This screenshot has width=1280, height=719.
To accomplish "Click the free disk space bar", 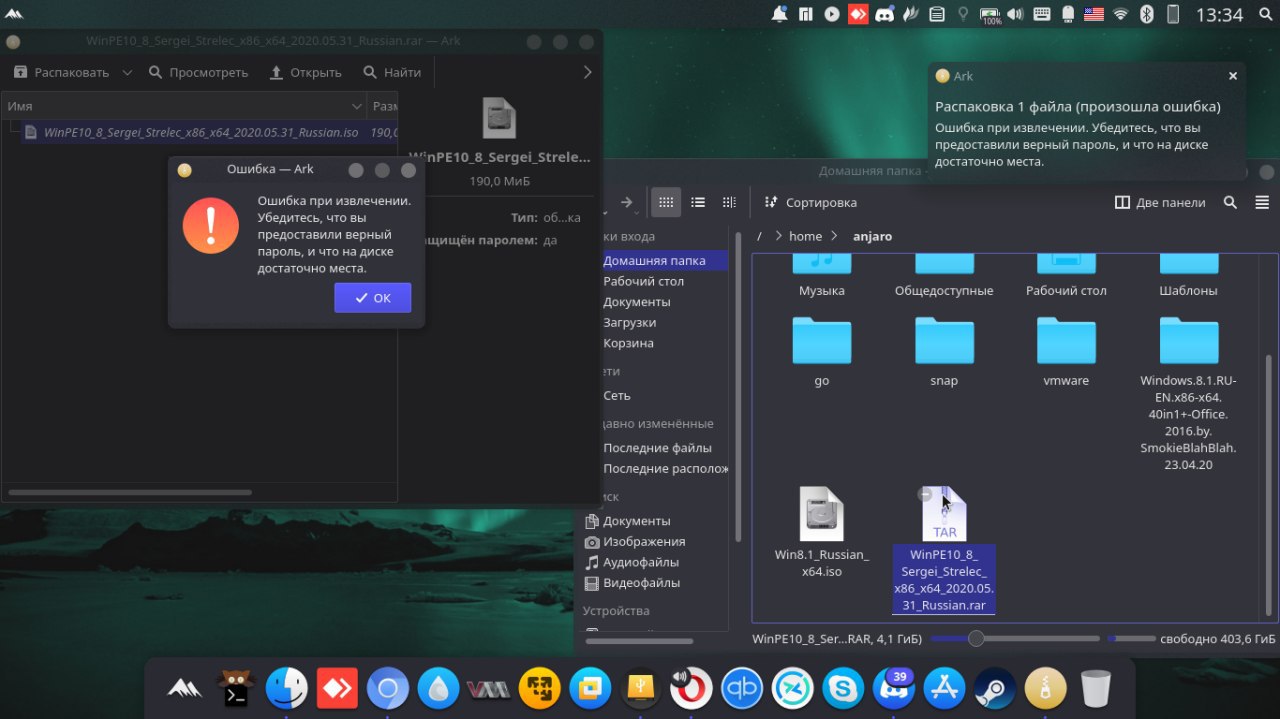I will [x=1132, y=638].
